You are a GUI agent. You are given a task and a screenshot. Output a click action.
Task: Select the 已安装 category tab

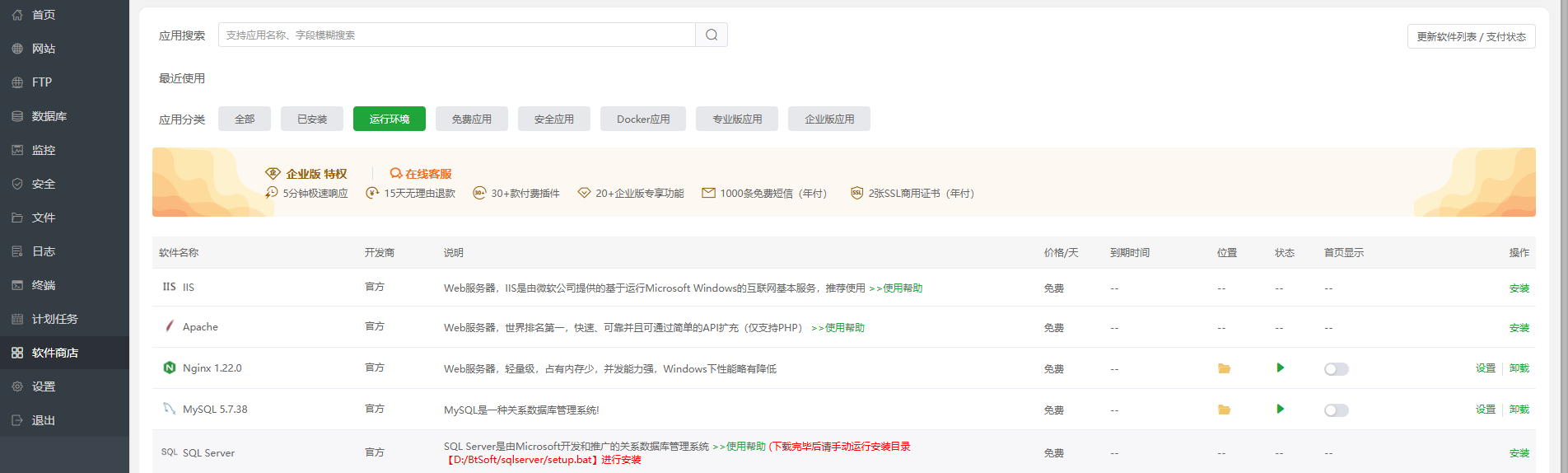[x=312, y=119]
